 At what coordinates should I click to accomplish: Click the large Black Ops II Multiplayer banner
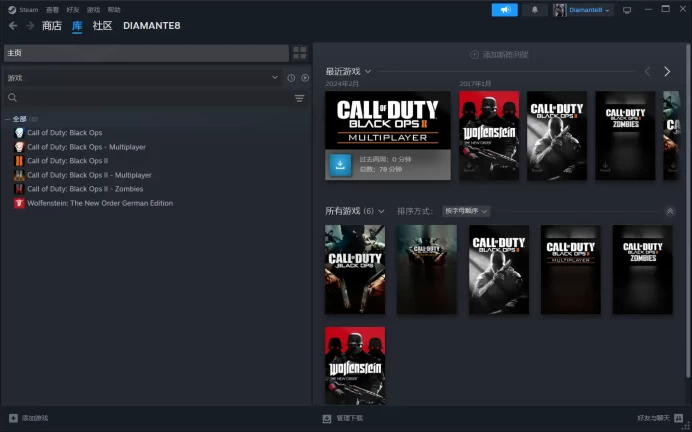pos(388,120)
